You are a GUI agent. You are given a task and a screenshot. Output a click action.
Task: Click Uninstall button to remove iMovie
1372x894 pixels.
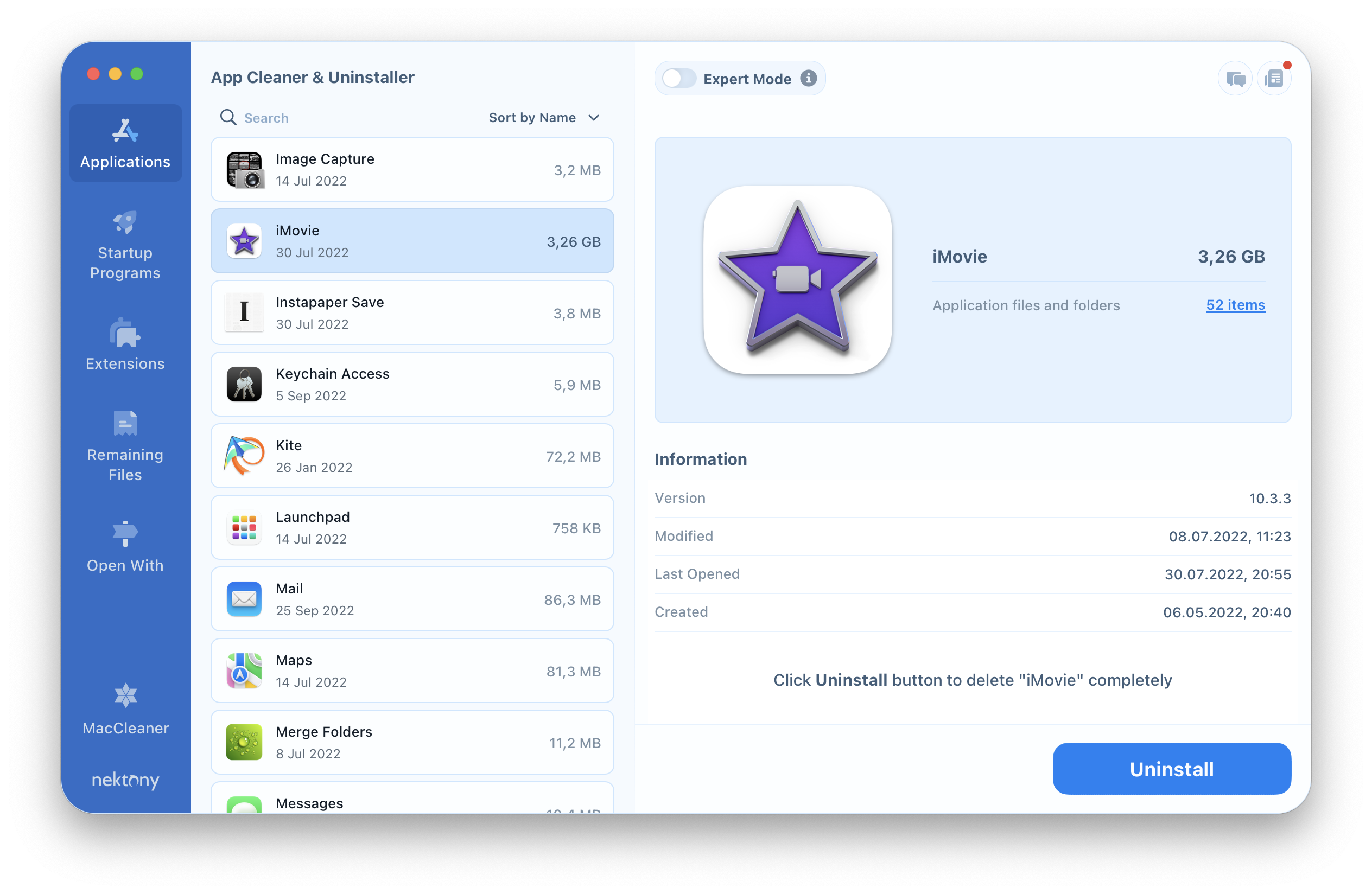point(1171,768)
